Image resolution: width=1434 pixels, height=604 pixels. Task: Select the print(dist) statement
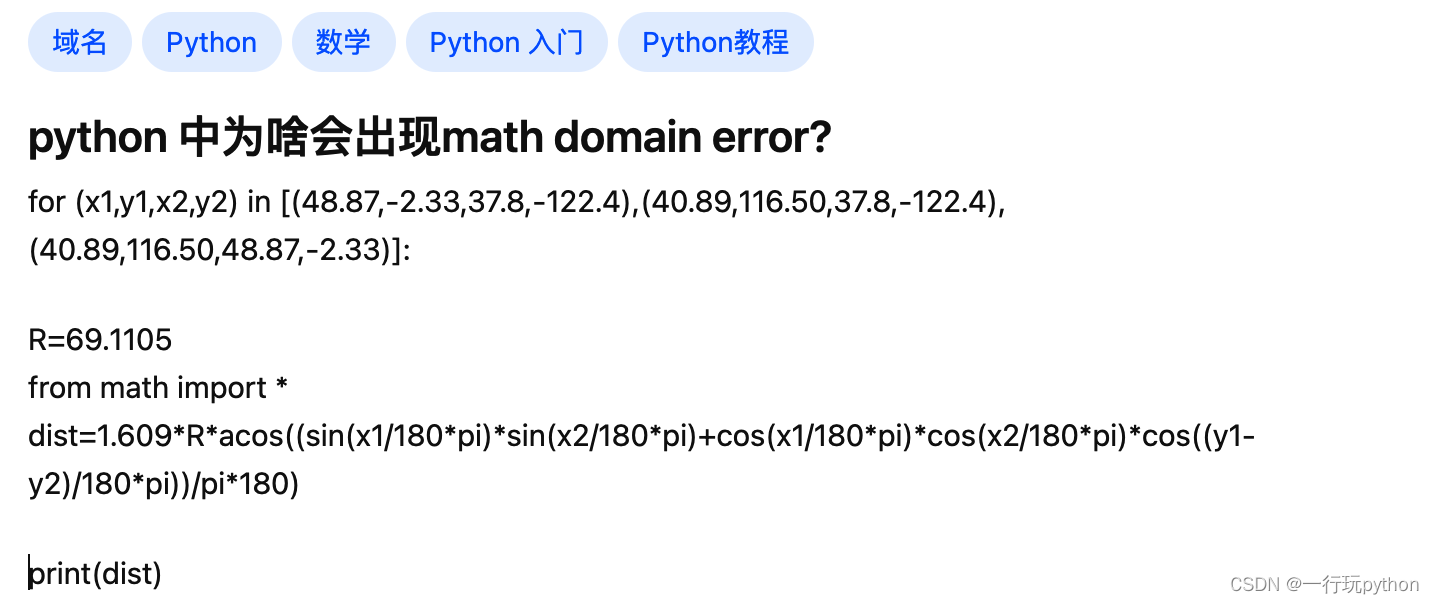click(x=95, y=573)
